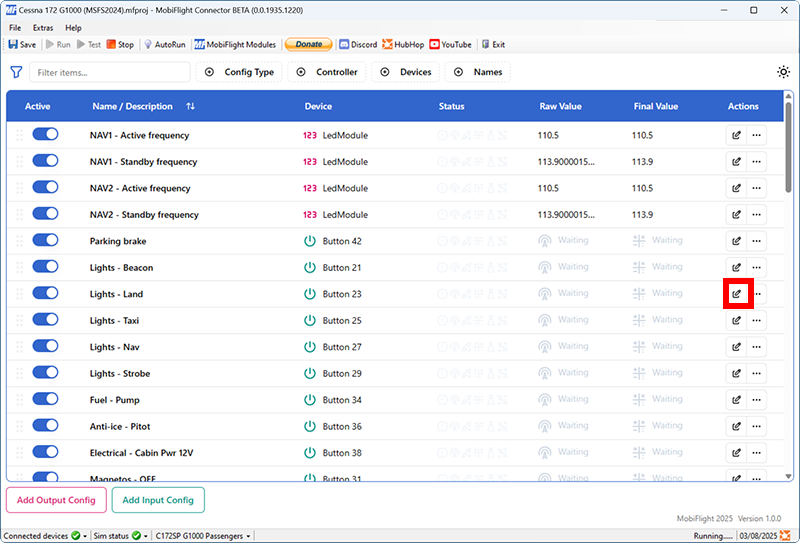Open the Extras menu
This screenshot has height=543, width=800.
(x=43, y=28)
